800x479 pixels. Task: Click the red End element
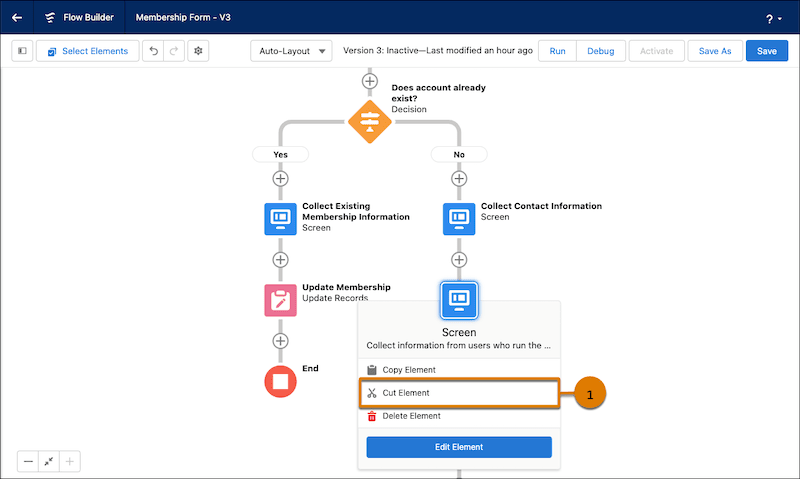click(x=280, y=381)
